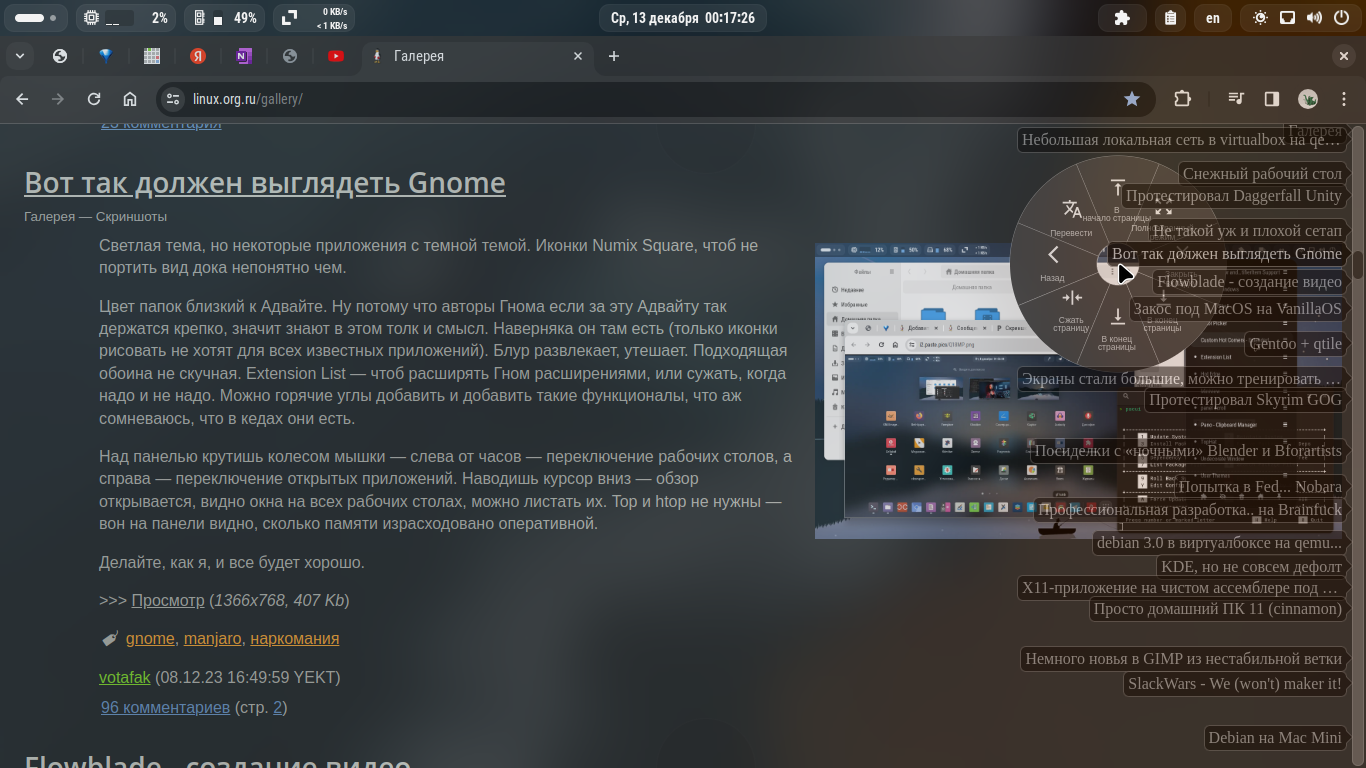Click the наркомания tag link
1366x768 pixels.
pyautogui.click(x=294, y=638)
